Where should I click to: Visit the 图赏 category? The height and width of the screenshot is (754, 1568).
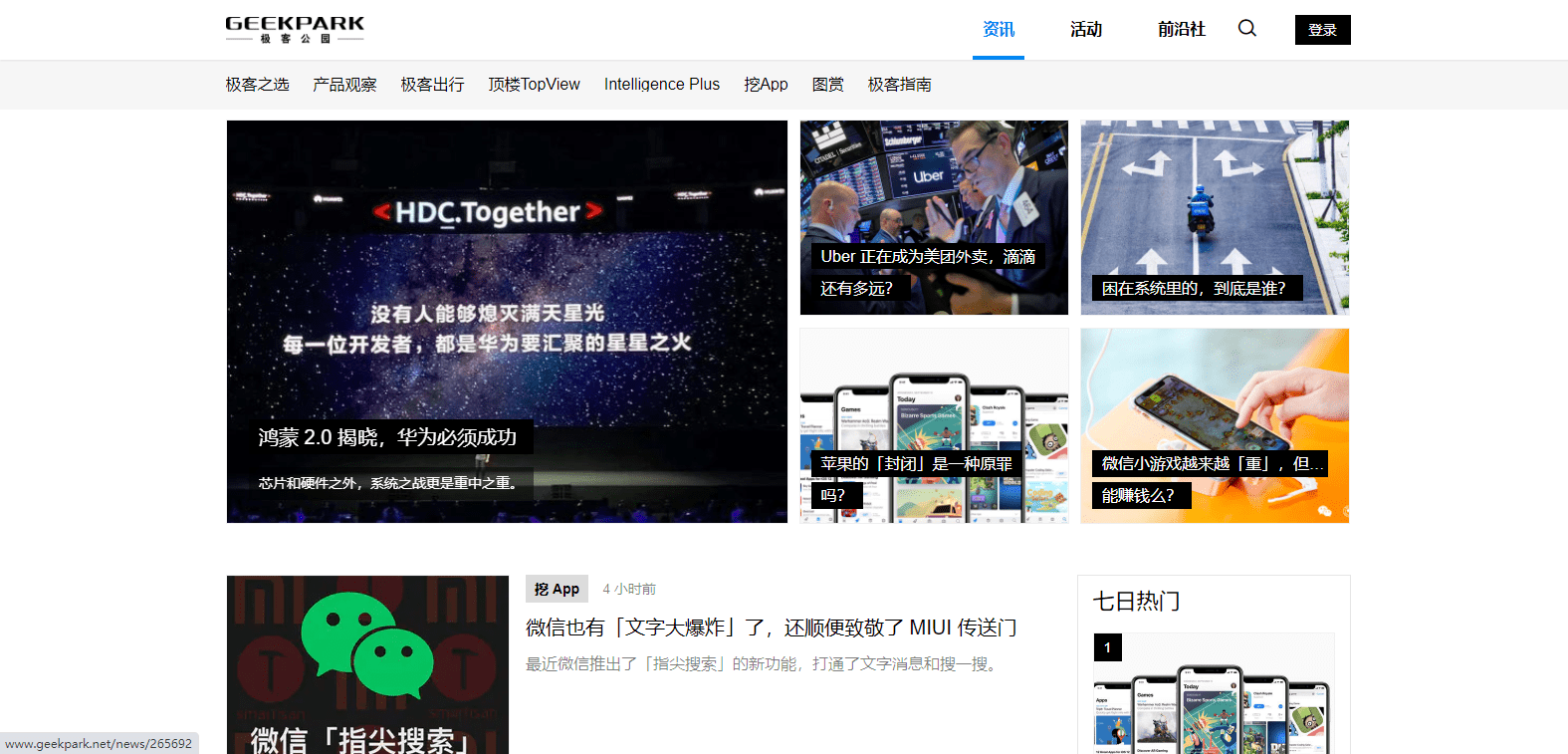(827, 85)
